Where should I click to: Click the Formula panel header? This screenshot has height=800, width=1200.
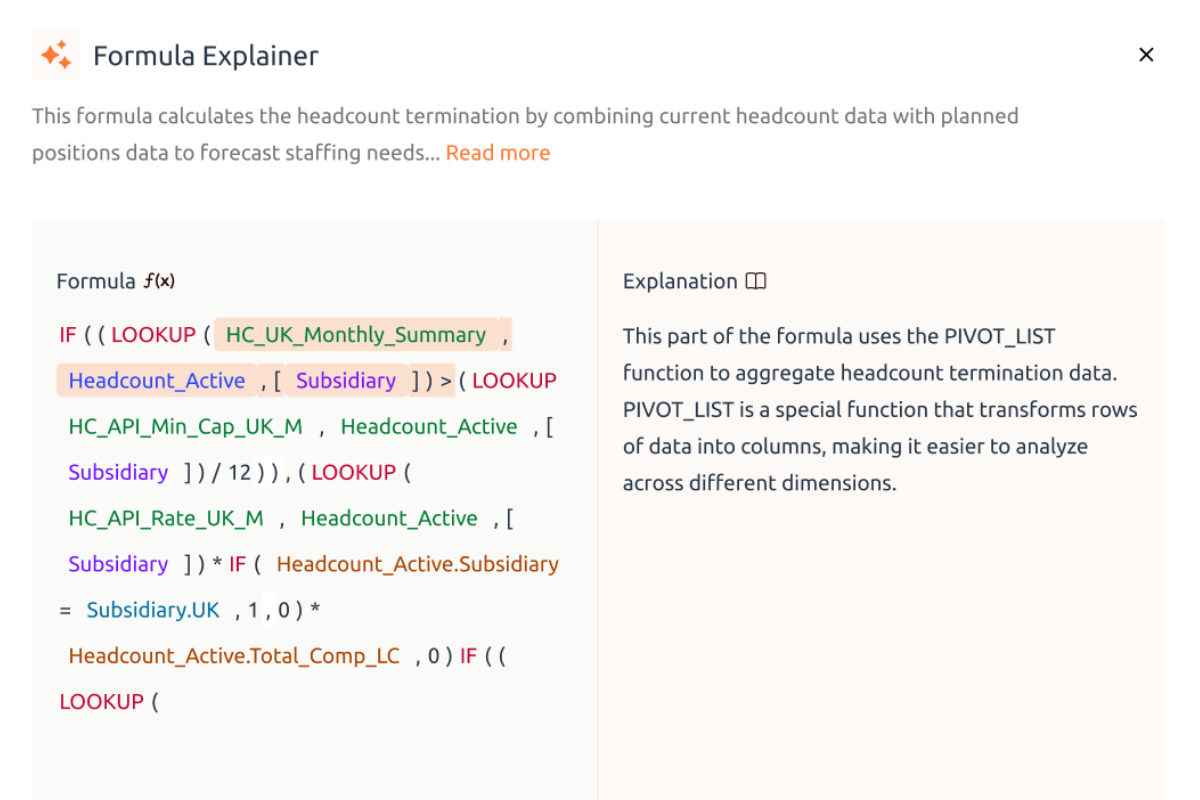coord(115,281)
